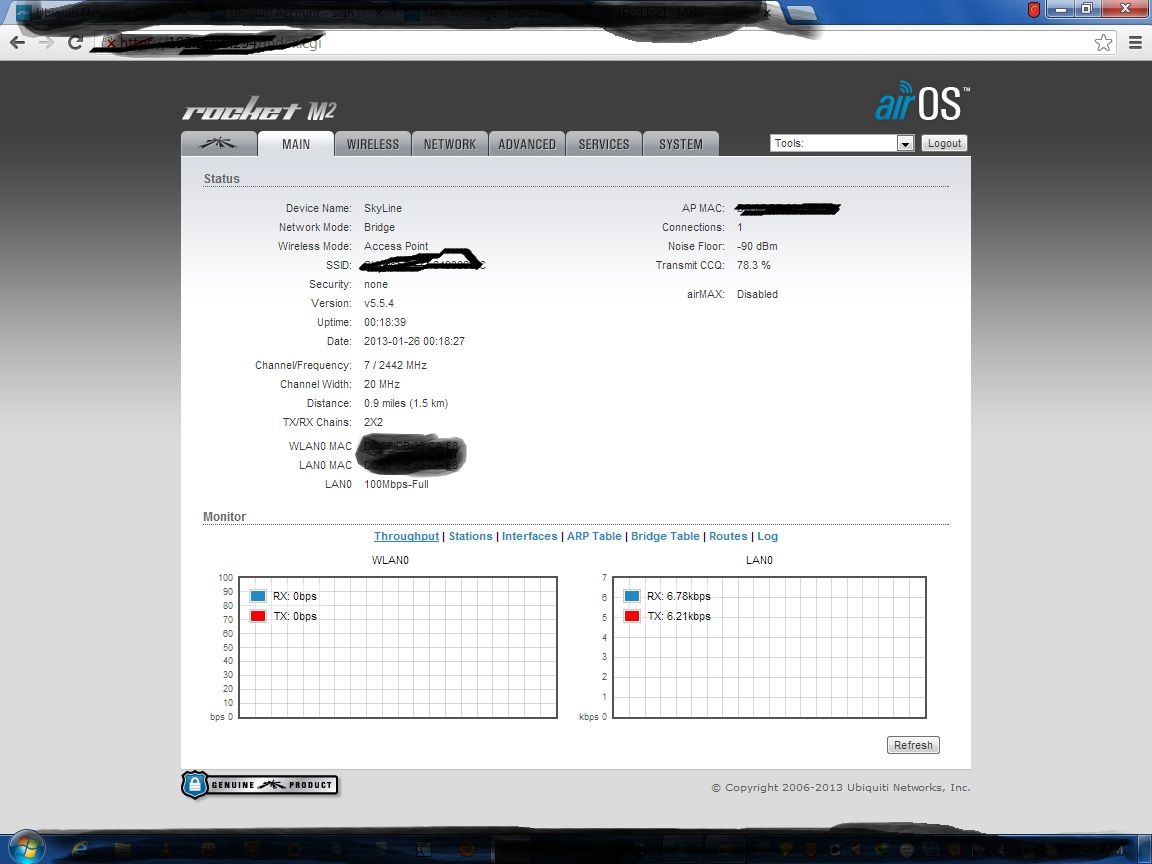Select the device name value "SkyLine"

[383, 209]
